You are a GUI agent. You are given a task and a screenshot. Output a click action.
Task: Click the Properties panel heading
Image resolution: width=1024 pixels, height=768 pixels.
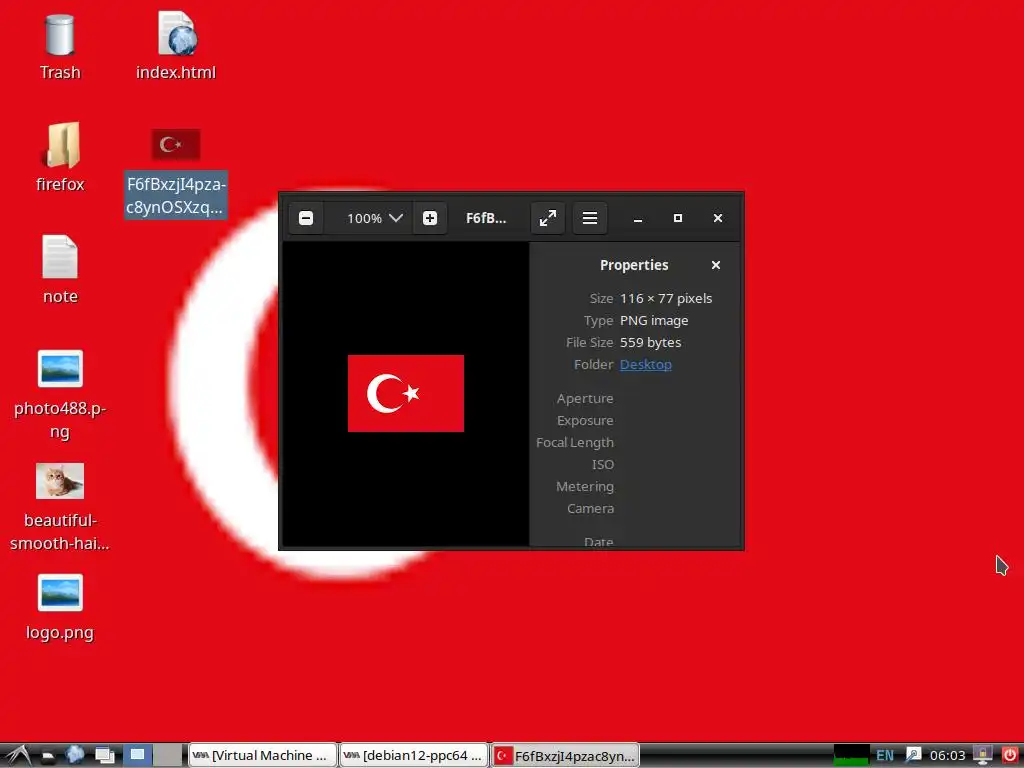[x=634, y=265]
